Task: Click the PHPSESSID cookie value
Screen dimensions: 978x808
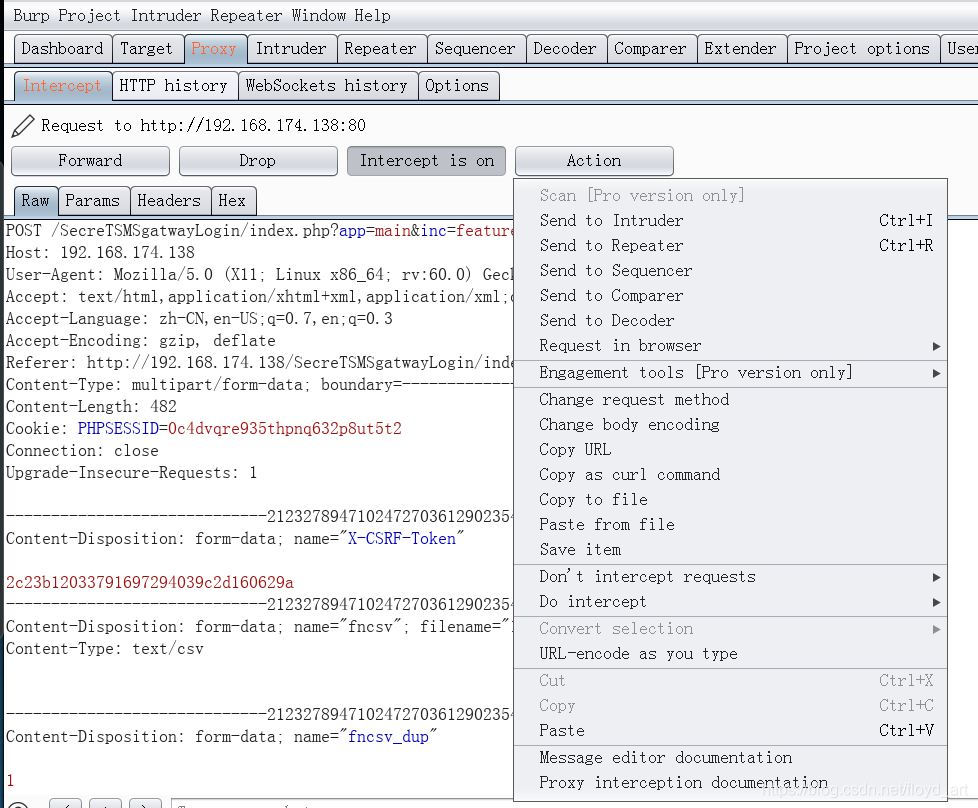Action: (x=285, y=429)
